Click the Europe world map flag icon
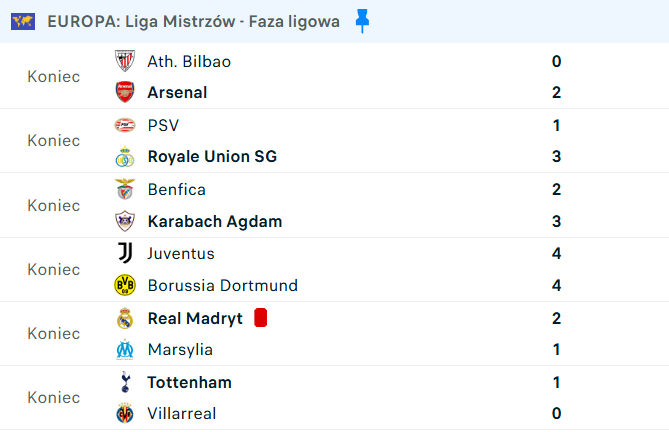The height and width of the screenshot is (432, 669). click(x=23, y=21)
